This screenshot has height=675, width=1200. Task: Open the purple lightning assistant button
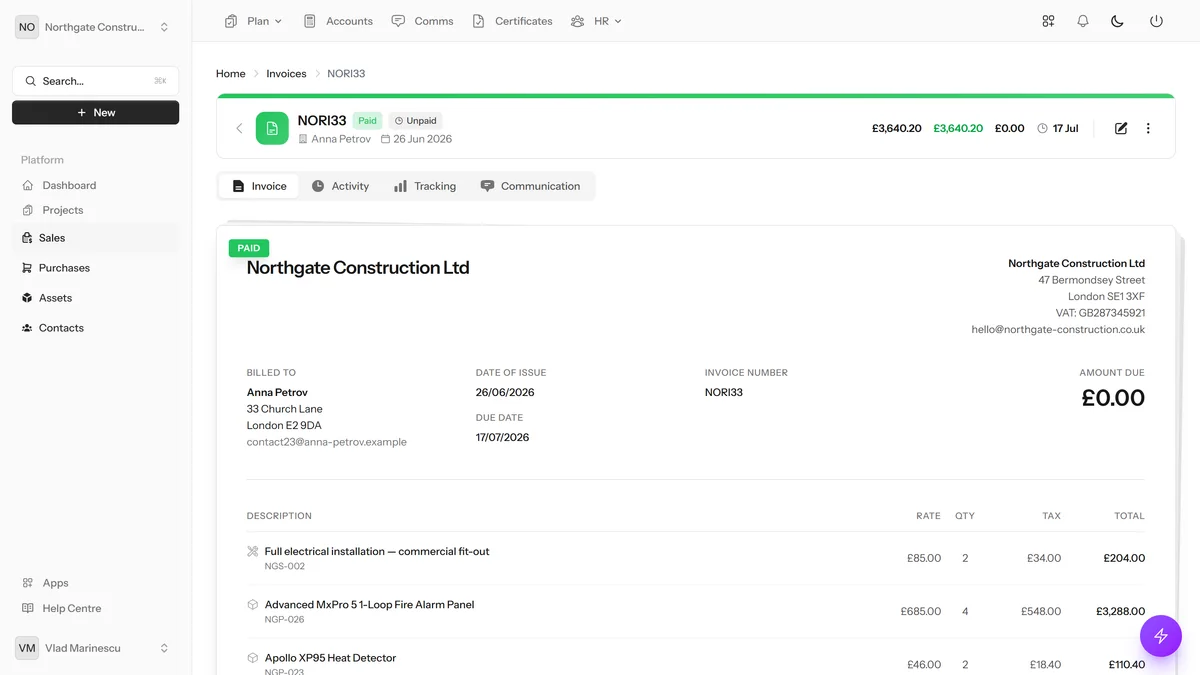(1161, 636)
